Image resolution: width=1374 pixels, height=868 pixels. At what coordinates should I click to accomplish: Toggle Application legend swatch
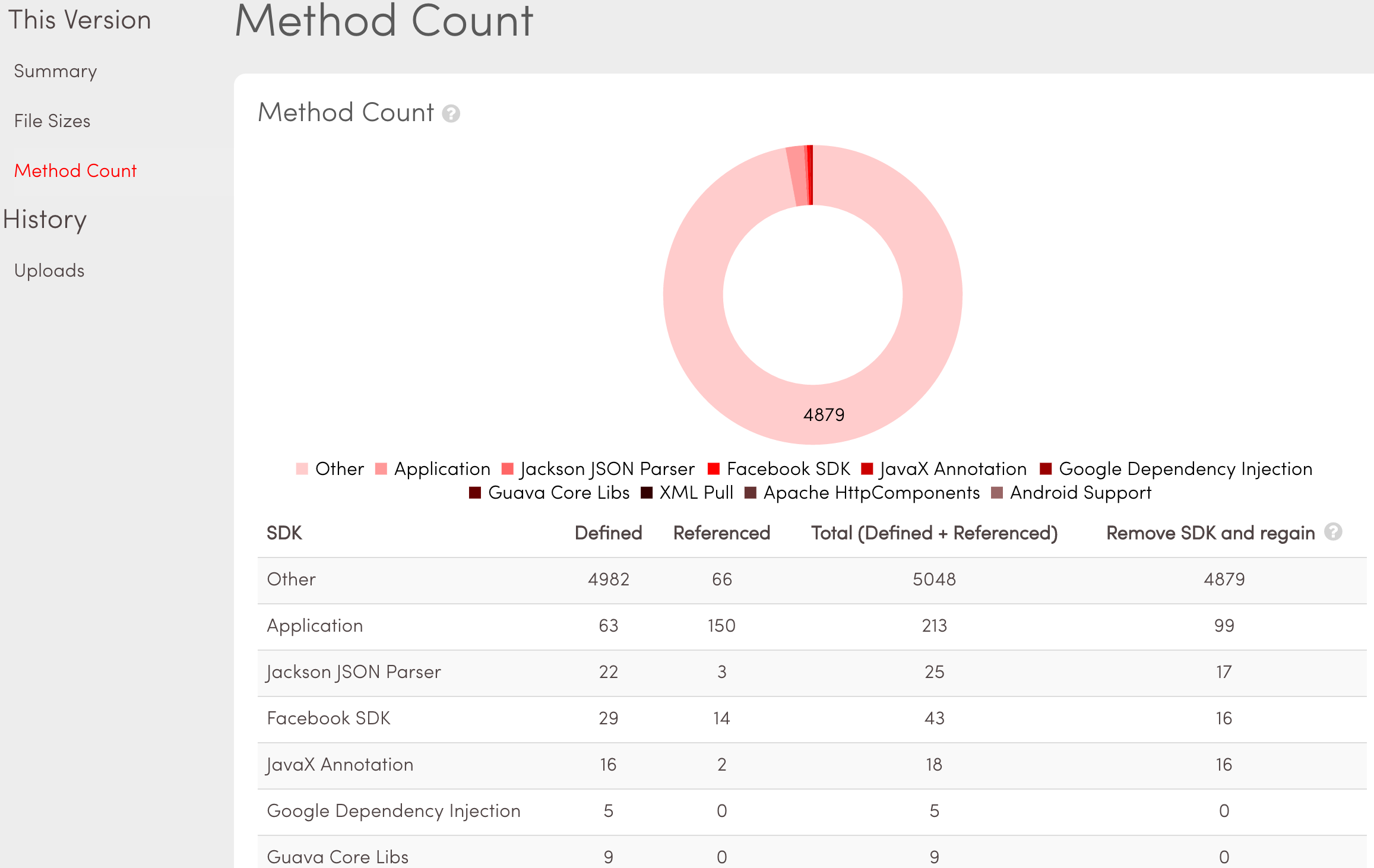coord(381,469)
